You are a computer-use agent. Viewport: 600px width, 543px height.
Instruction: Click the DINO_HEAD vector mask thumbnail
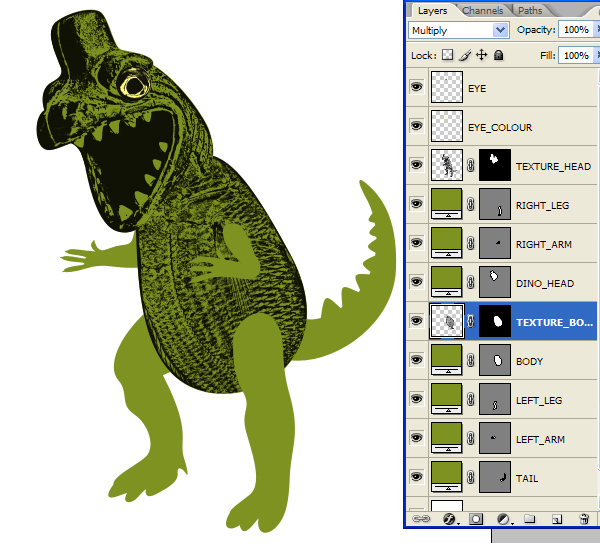point(495,282)
